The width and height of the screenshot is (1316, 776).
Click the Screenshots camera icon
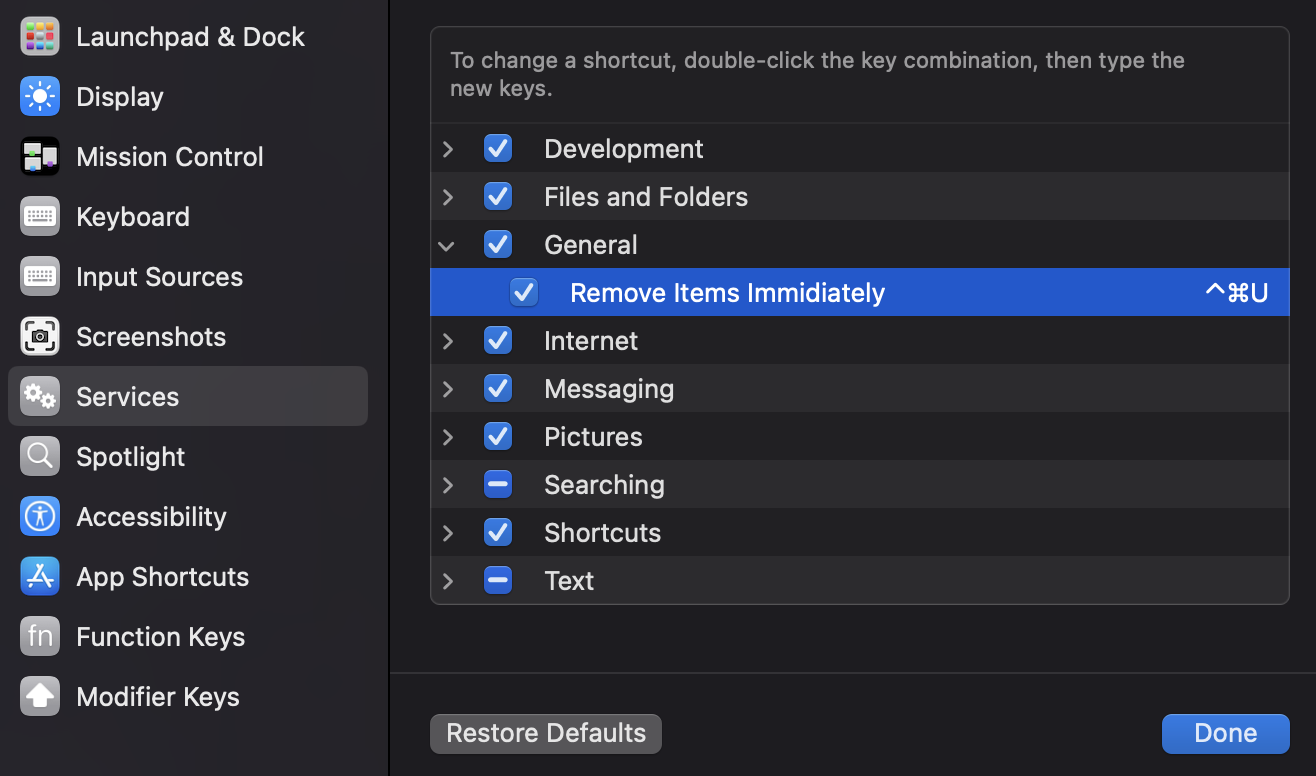coord(40,336)
